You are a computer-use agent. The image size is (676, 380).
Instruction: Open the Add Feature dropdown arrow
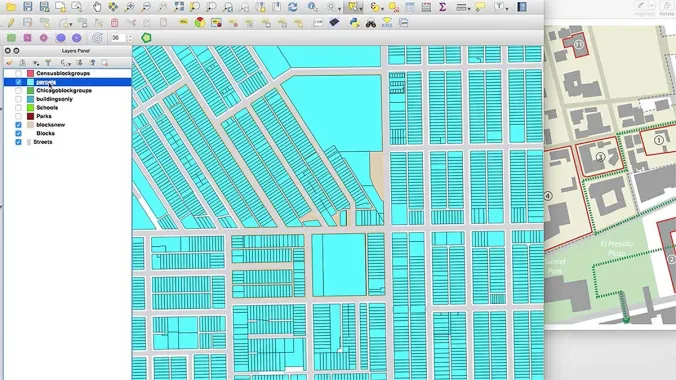[x=71, y=24]
